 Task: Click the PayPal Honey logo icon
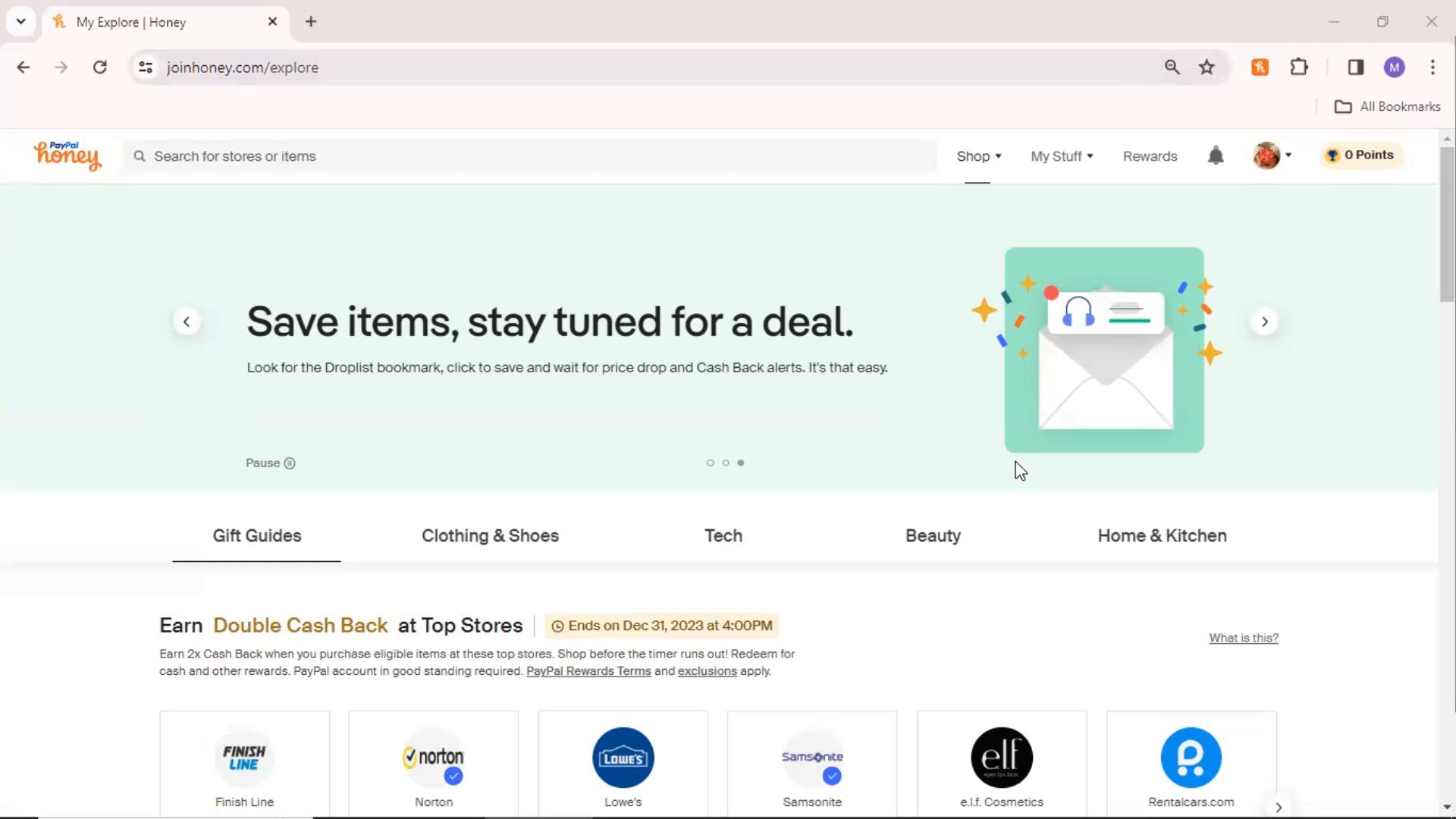point(67,155)
